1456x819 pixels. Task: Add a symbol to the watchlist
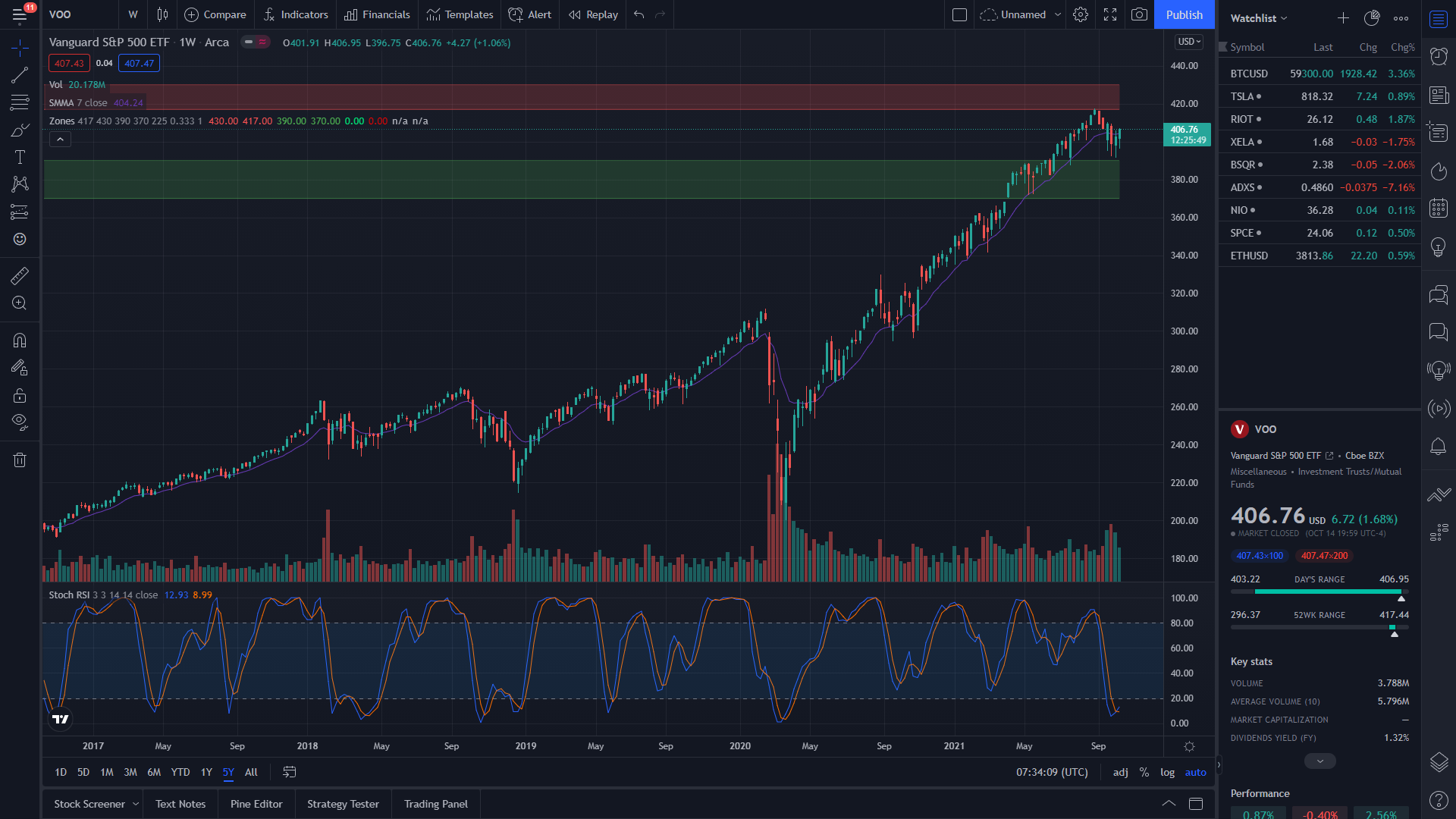point(1343,17)
